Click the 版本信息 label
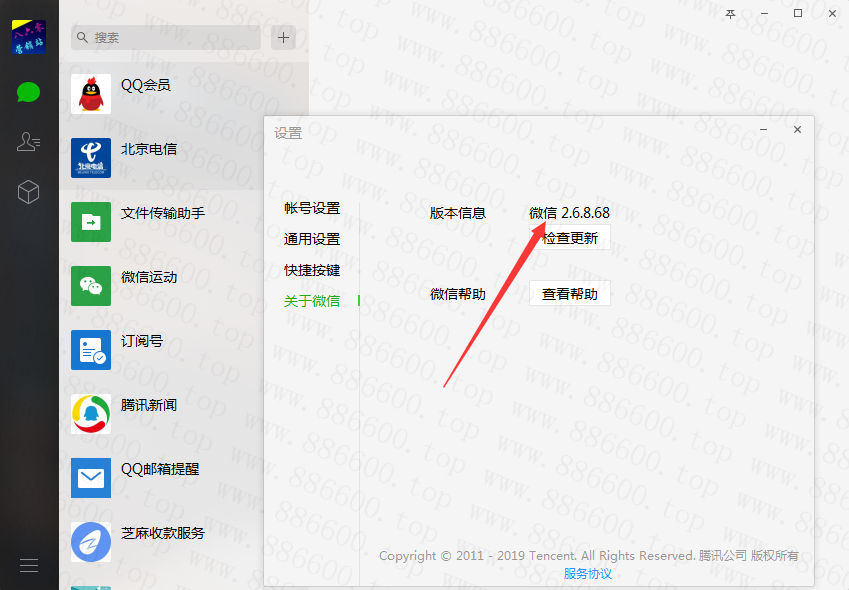This screenshot has width=849, height=590. pos(458,213)
